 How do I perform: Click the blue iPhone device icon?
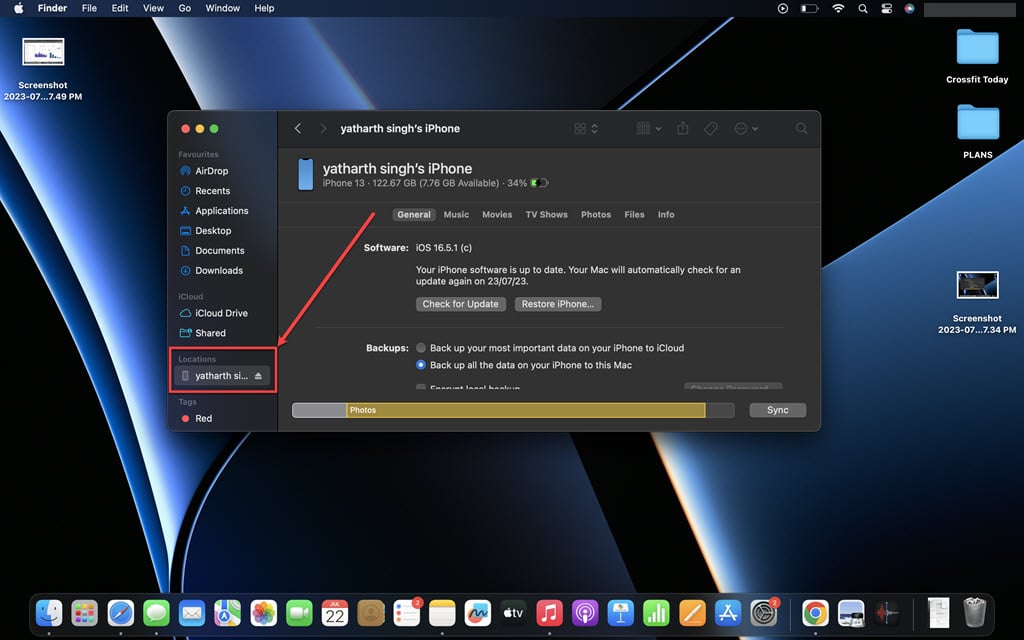[x=306, y=174]
